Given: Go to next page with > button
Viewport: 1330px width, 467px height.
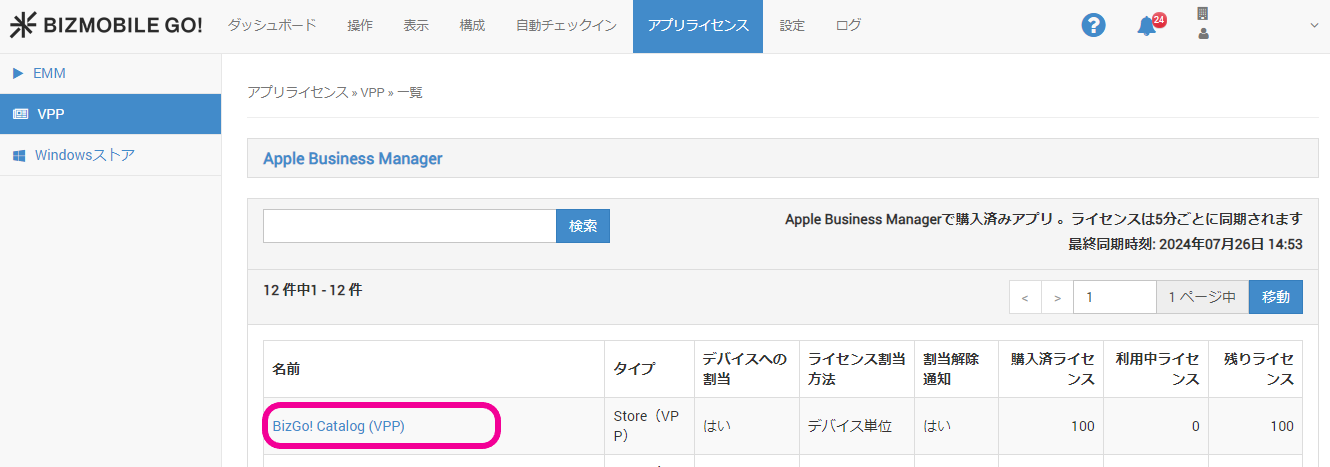Looking at the screenshot, I should coord(1057,297).
